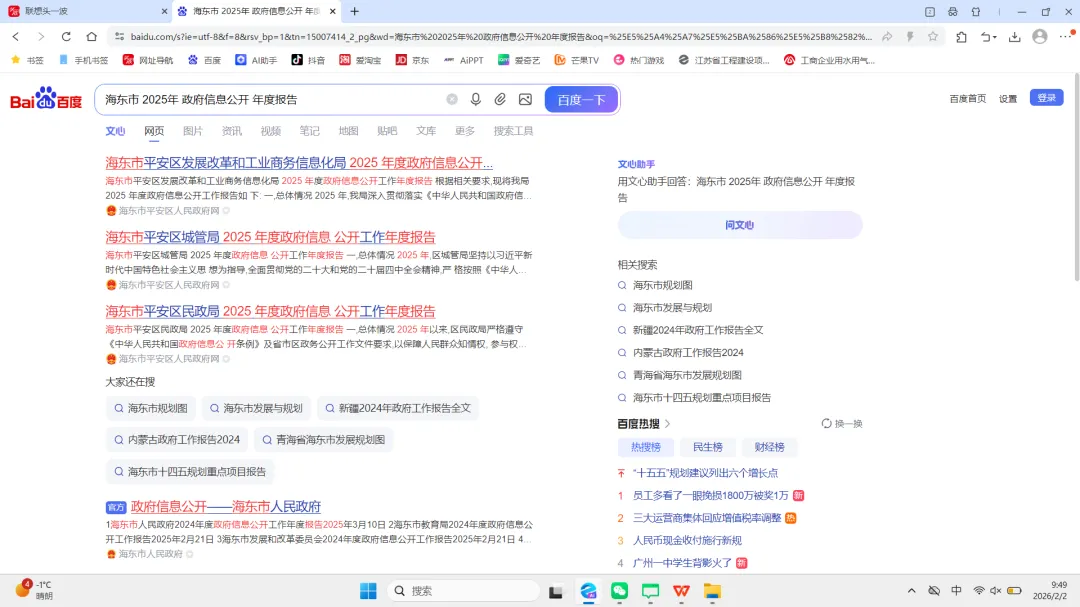Open 平安区发展改革和工业商务信息化局 result link
This screenshot has height=607, width=1080.
[299, 163]
